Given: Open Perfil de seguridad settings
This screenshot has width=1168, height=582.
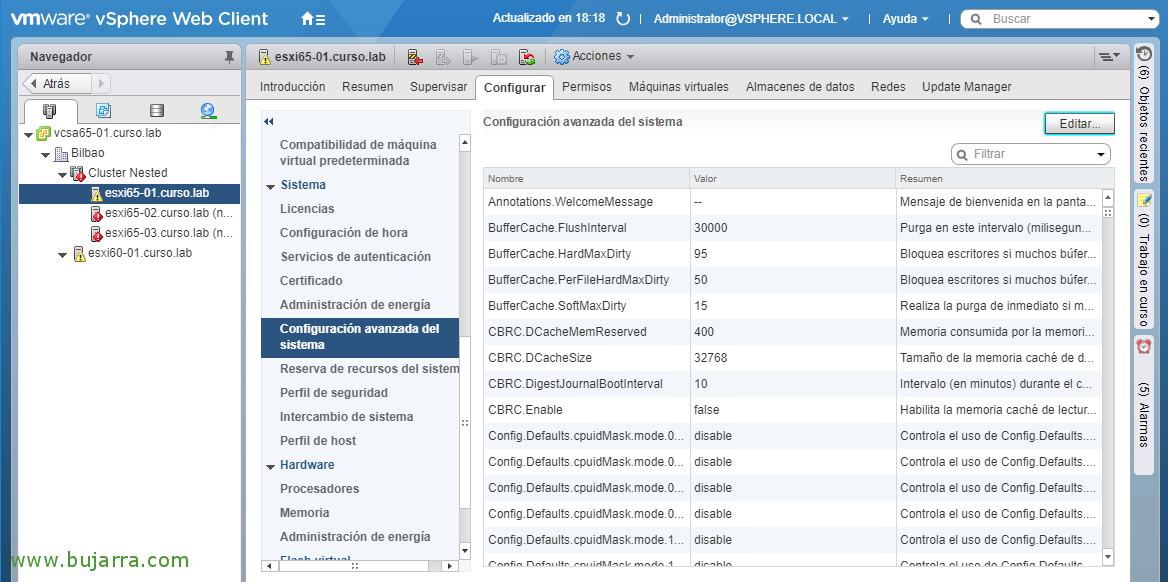Looking at the screenshot, I should 334,393.
